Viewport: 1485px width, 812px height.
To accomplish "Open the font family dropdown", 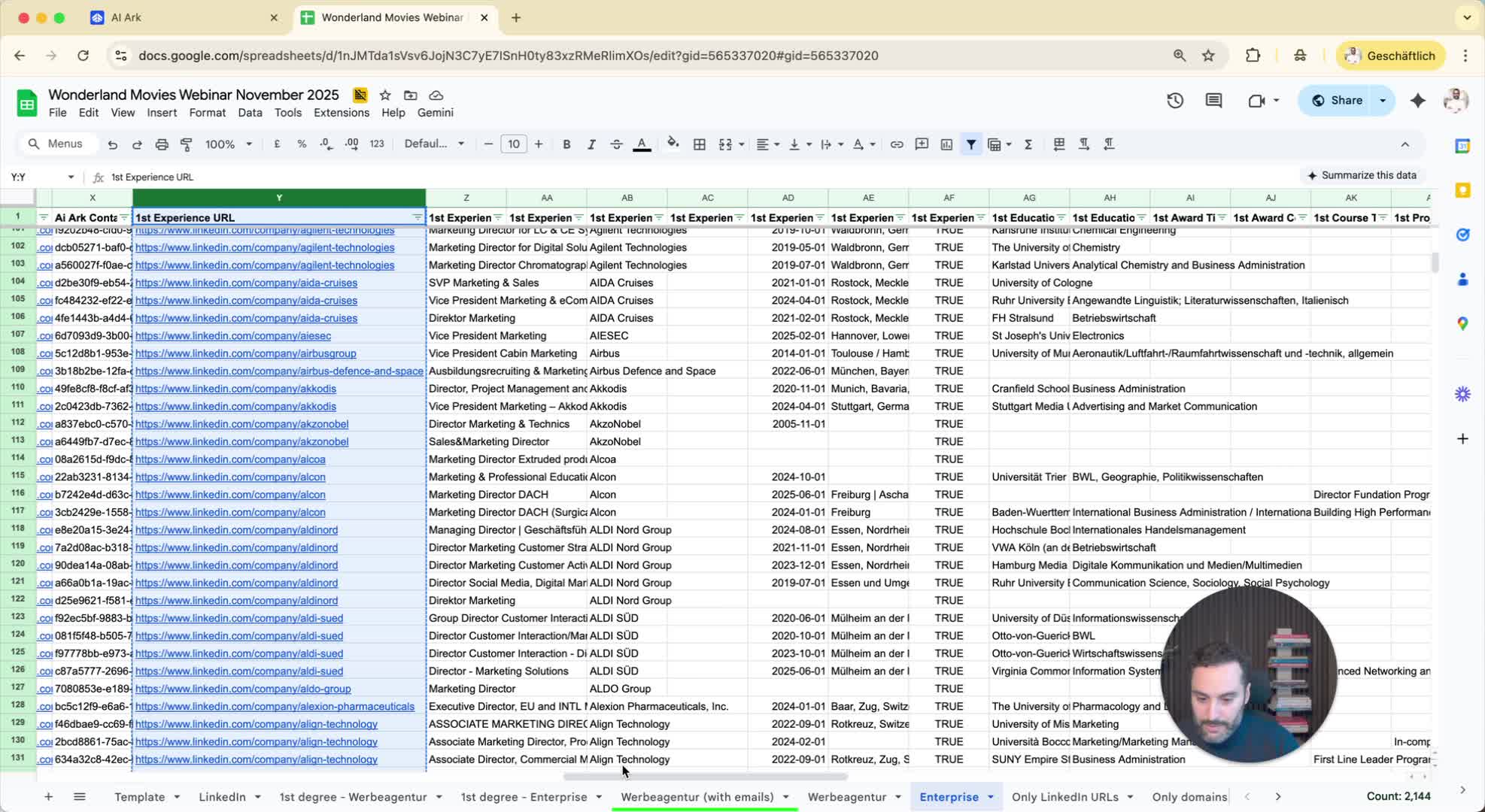I will coord(434,144).
